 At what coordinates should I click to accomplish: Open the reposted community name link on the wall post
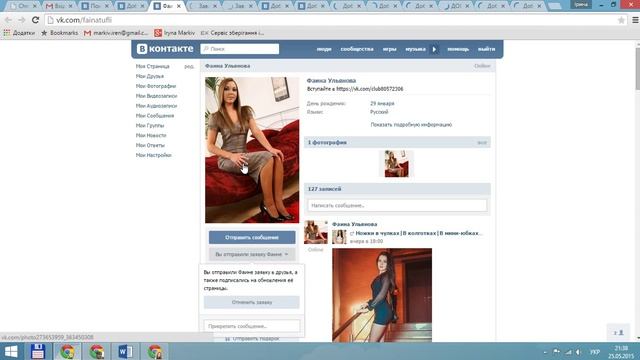pos(419,233)
